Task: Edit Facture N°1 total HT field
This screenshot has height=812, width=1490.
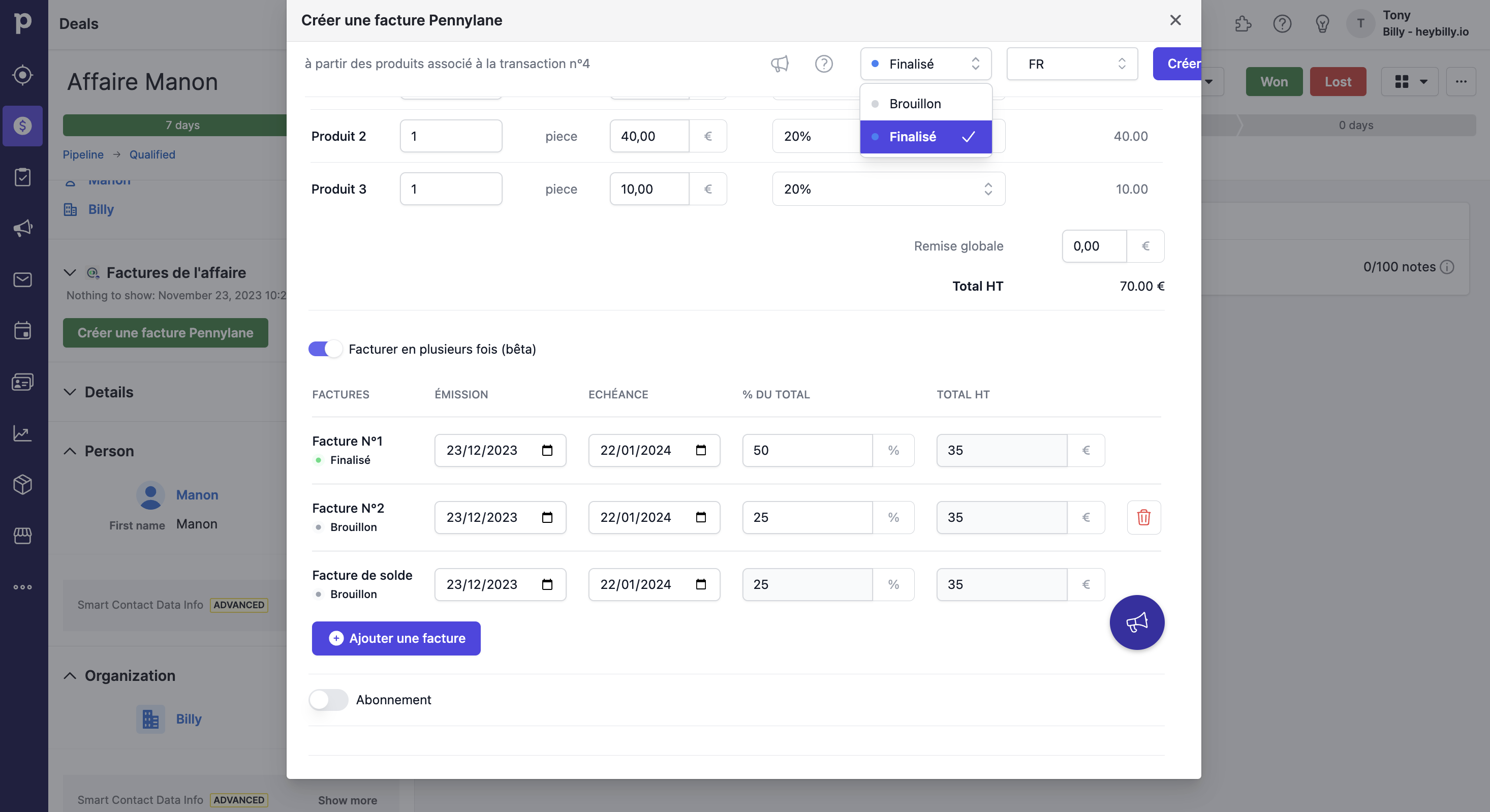Action: point(1002,450)
